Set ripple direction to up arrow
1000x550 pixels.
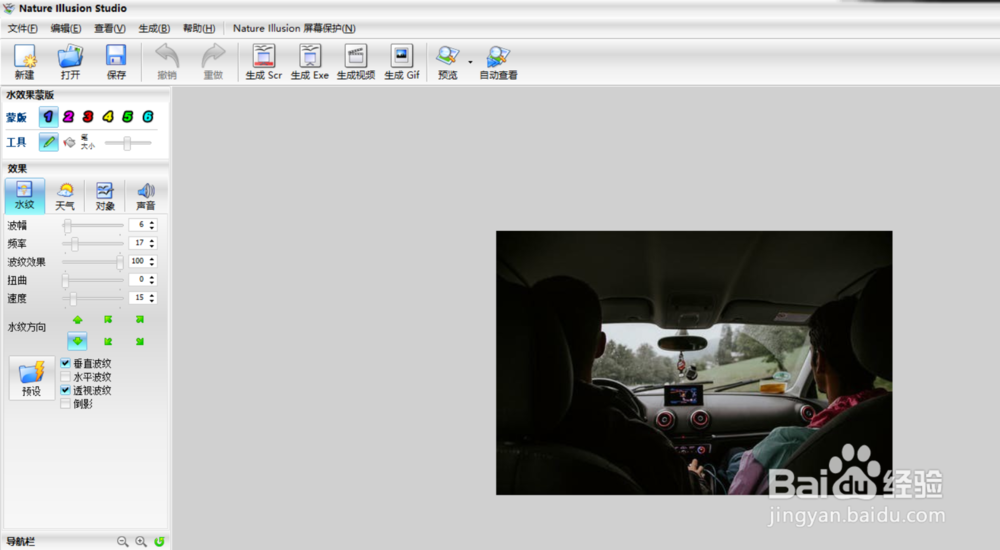point(77,320)
